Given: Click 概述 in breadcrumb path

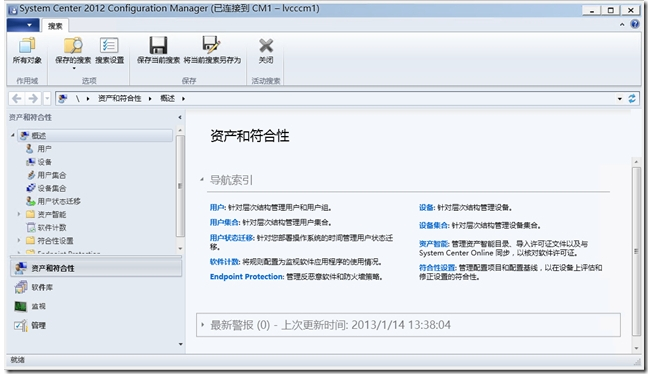Looking at the screenshot, I should pyautogui.click(x=167, y=98).
